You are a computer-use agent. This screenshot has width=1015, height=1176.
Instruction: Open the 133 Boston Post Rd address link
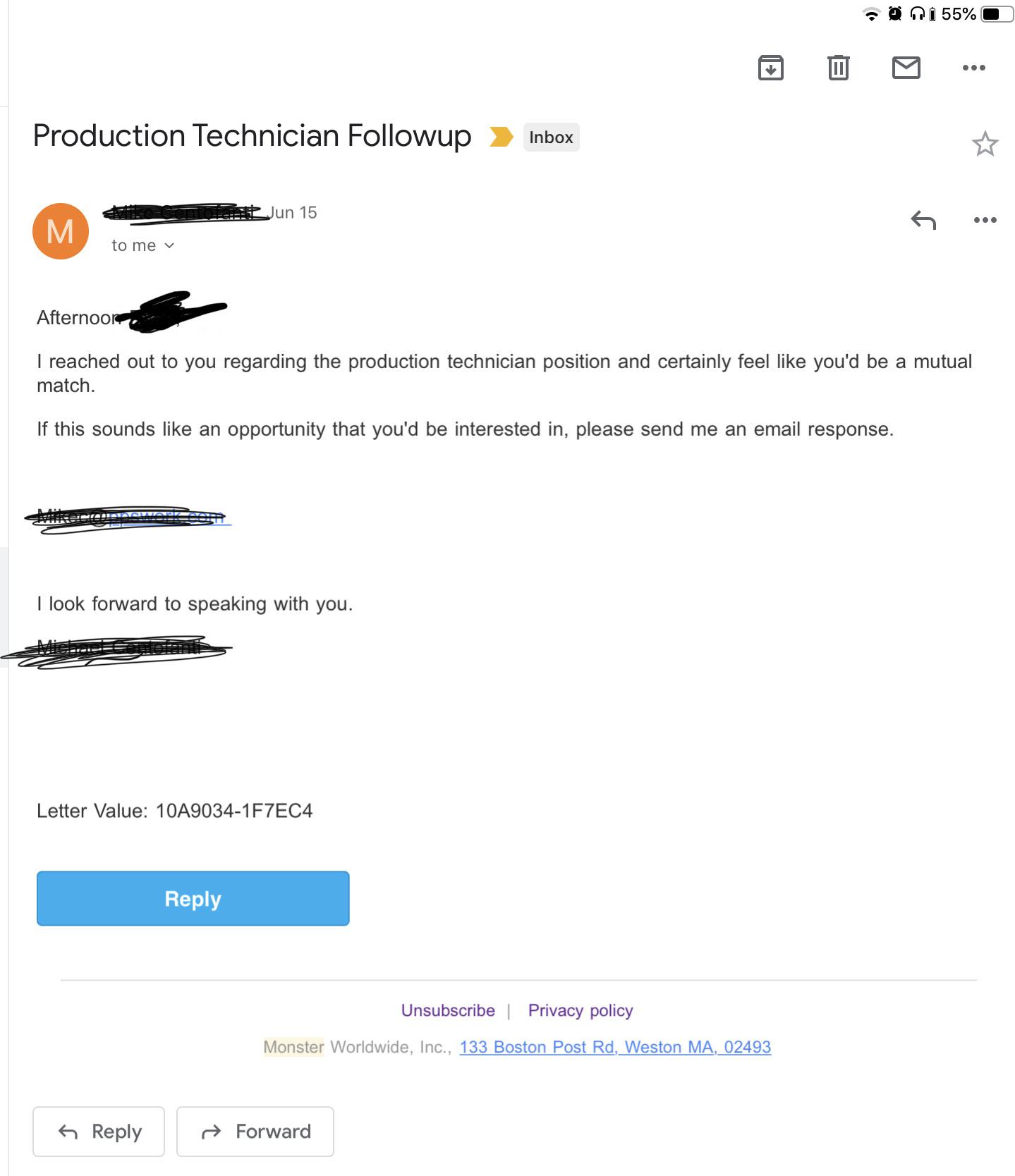(x=614, y=1047)
